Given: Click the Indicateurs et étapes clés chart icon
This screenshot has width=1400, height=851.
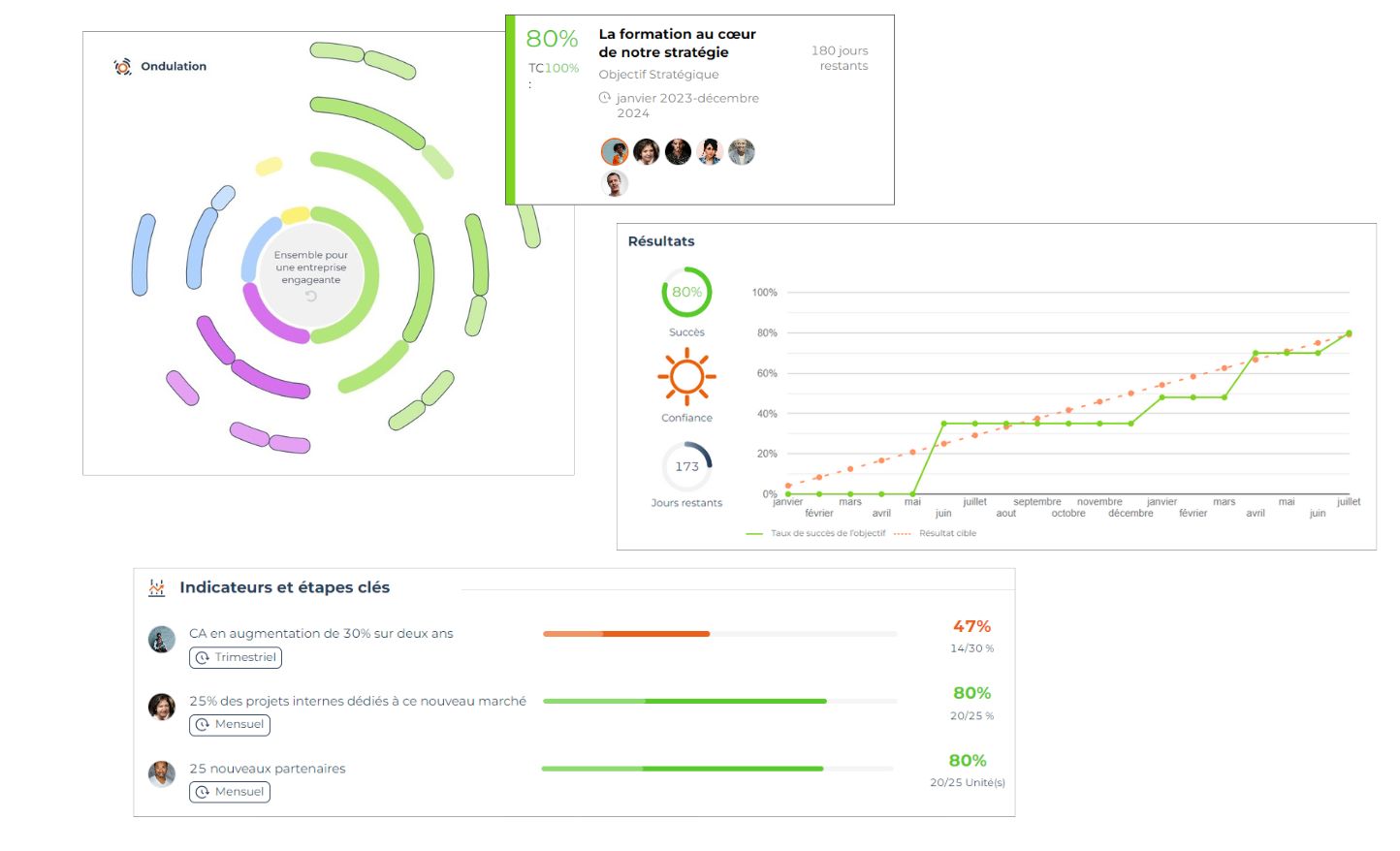Looking at the screenshot, I should click(x=157, y=587).
